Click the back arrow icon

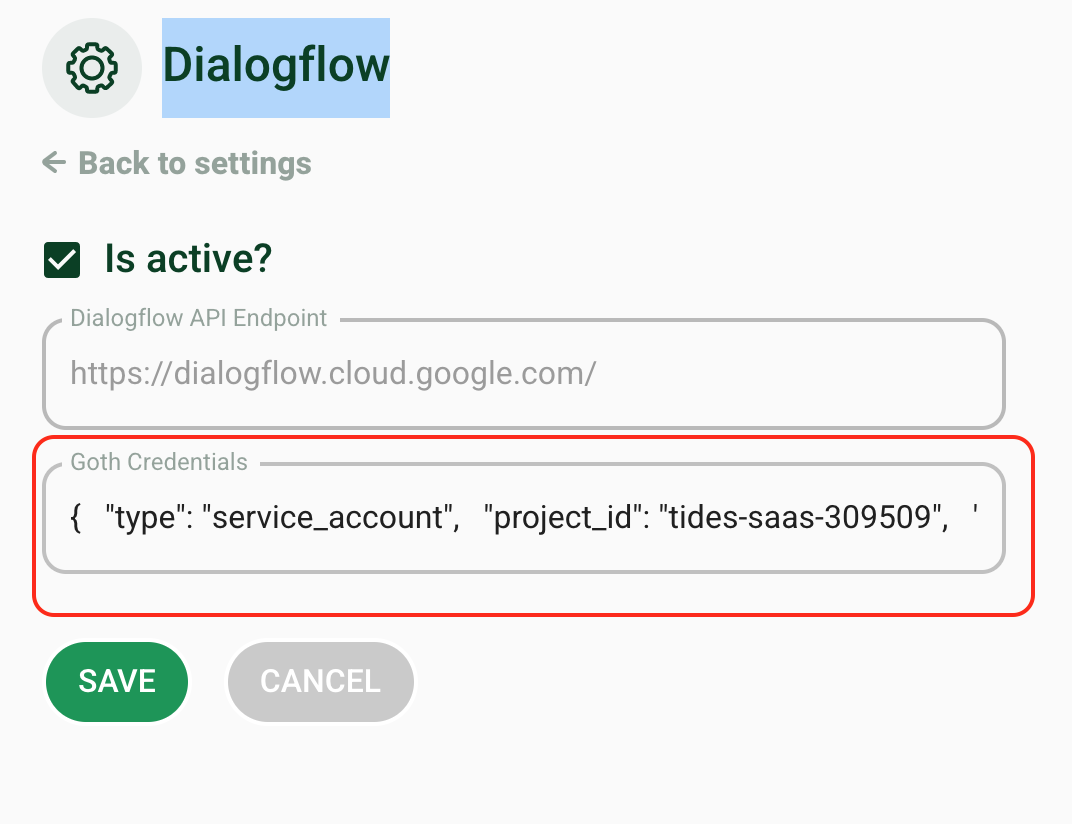(54, 163)
